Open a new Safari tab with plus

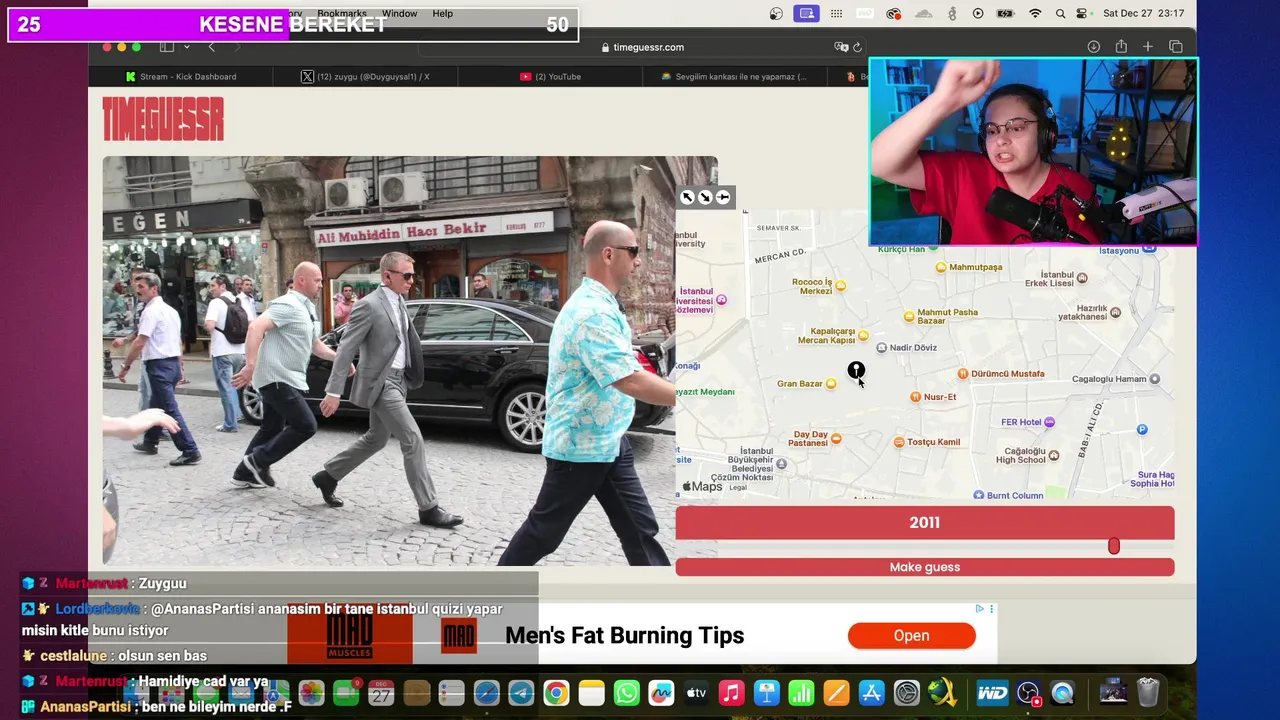(x=1148, y=47)
